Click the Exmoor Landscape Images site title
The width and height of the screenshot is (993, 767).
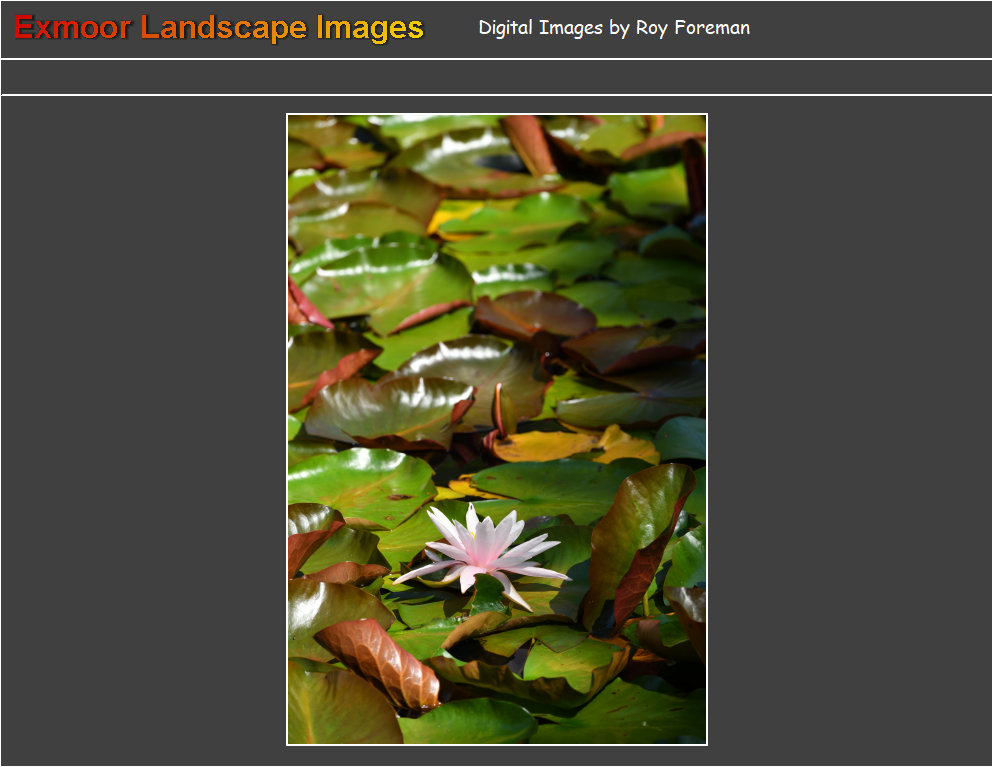(x=219, y=28)
